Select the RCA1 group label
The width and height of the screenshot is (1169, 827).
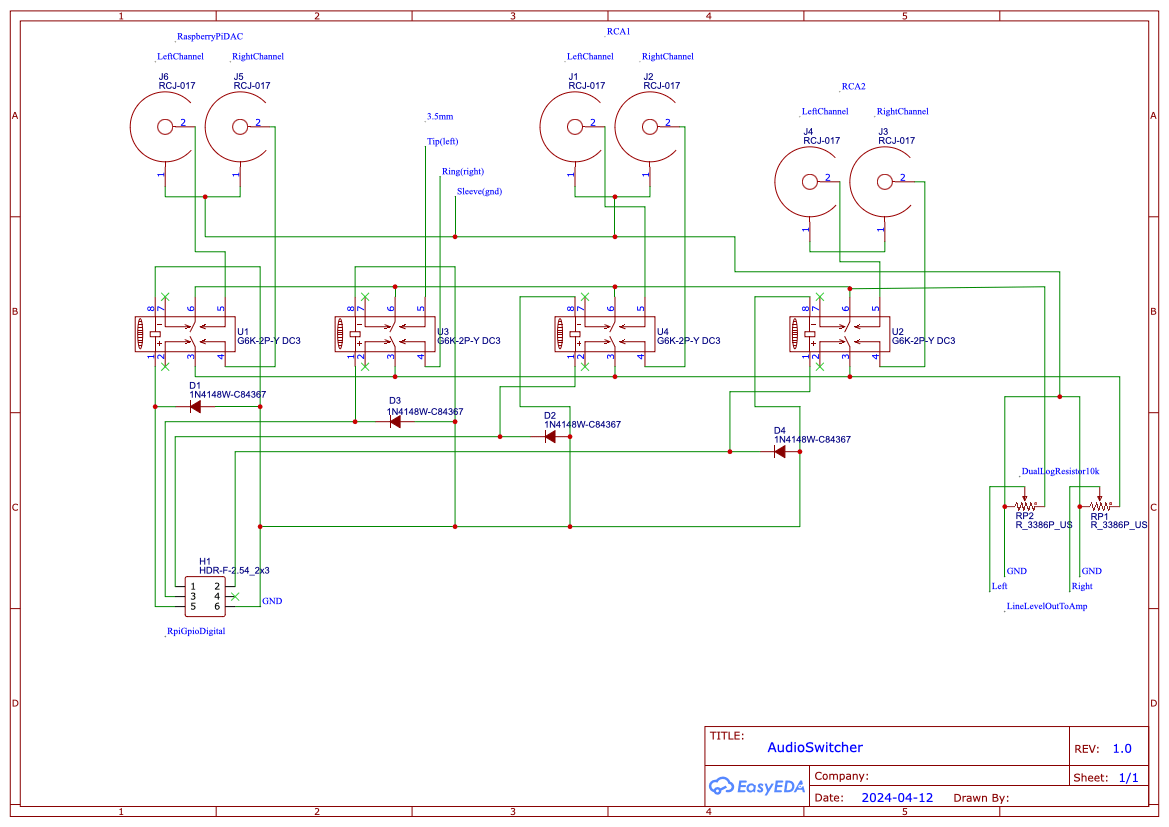618,31
